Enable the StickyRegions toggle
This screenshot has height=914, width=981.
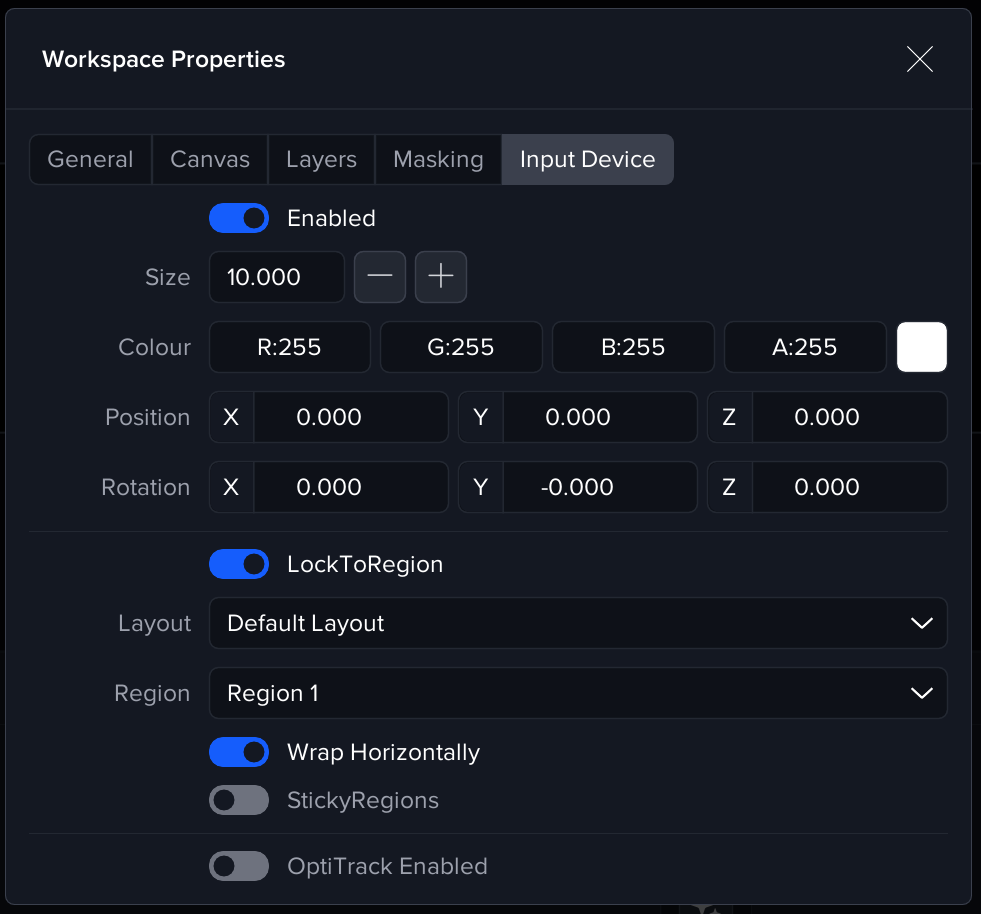tap(239, 800)
